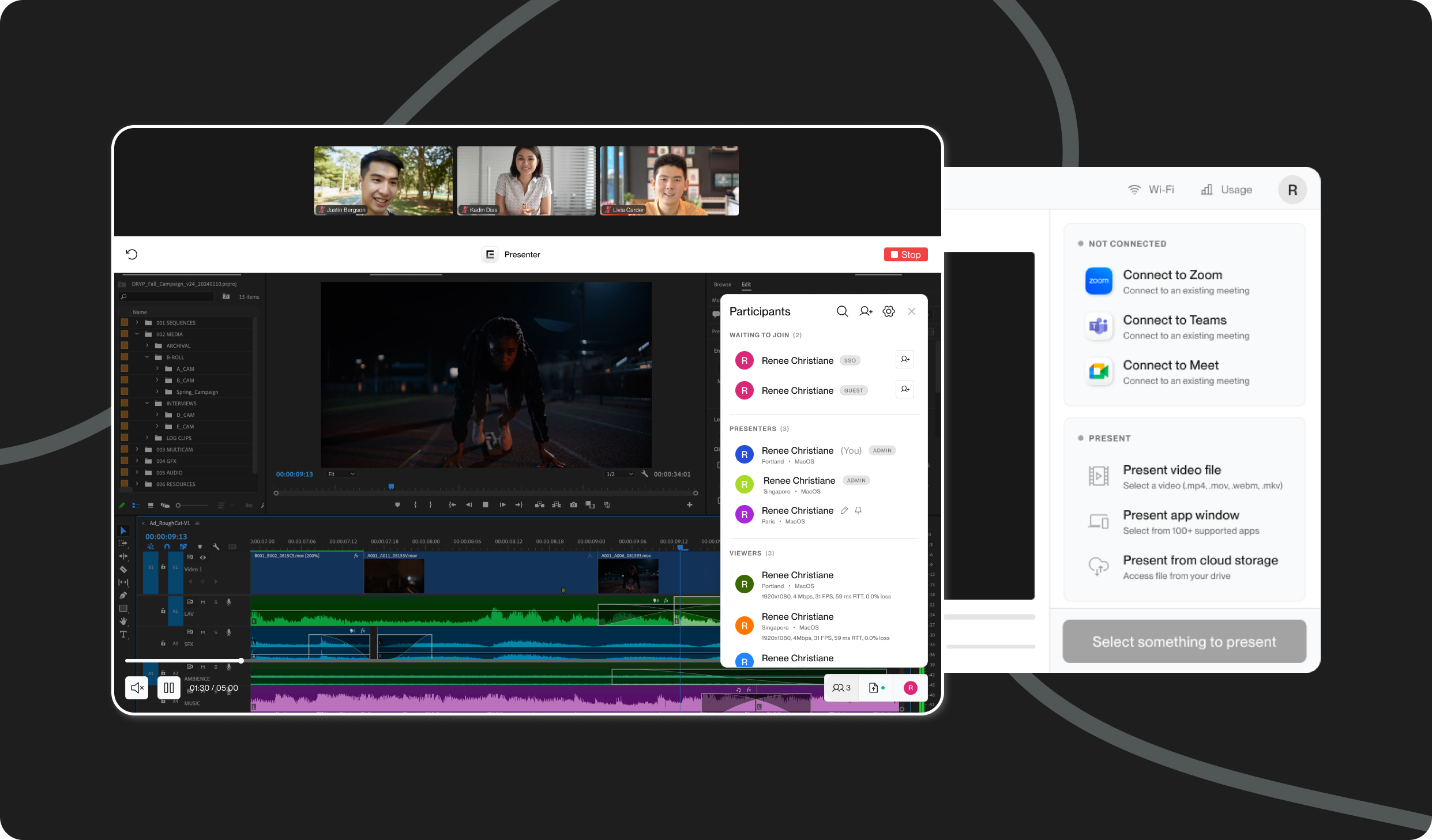Screen dimensions: 1432x840
Task: Open the file share icon in the bottom bar
Action: (x=874, y=688)
